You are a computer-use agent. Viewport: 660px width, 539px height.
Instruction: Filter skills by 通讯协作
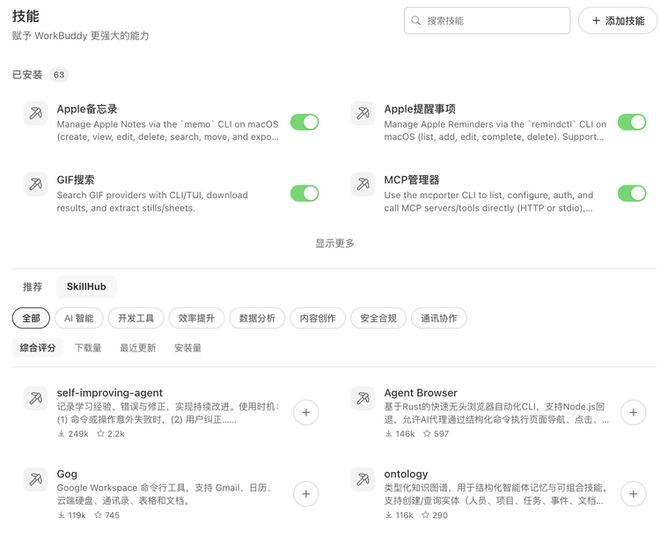click(x=439, y=318)
